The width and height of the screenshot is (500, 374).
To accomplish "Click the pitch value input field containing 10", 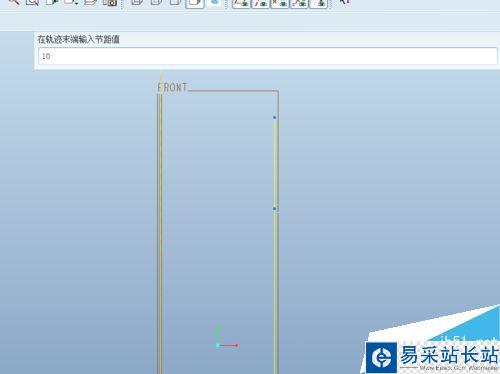I will 268,56.
